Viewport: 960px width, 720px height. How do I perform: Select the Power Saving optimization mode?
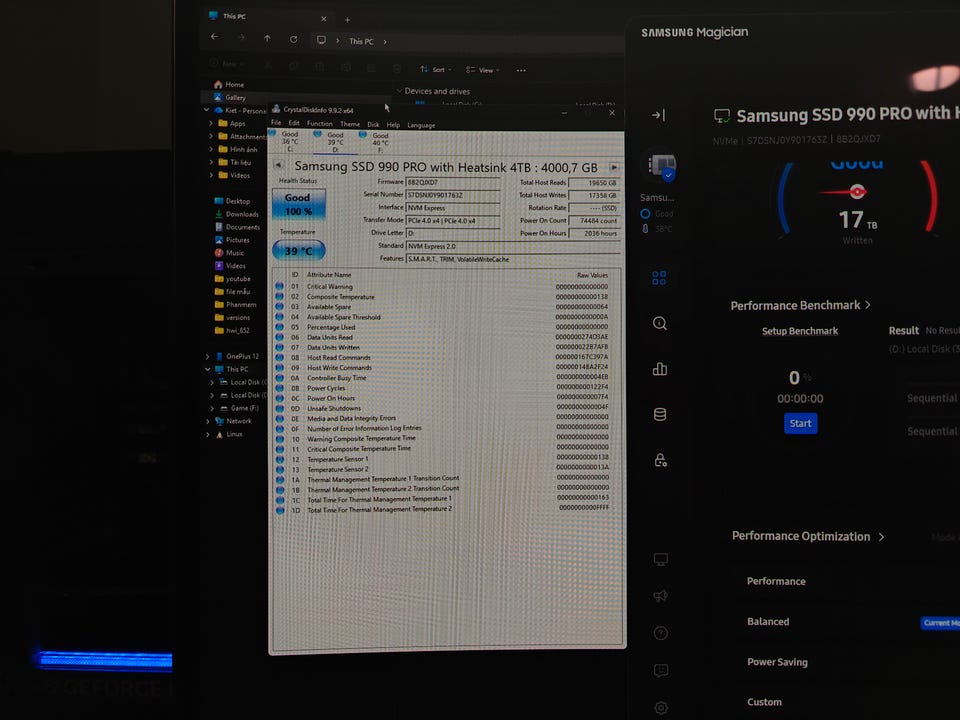(777, 662)
